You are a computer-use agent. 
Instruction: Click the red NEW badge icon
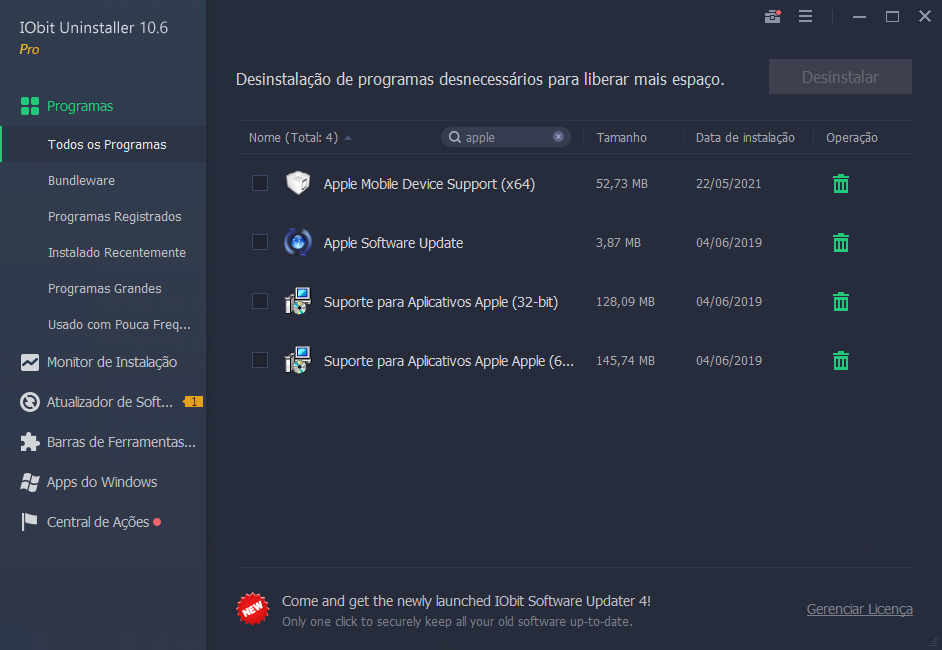coord(253,609)
